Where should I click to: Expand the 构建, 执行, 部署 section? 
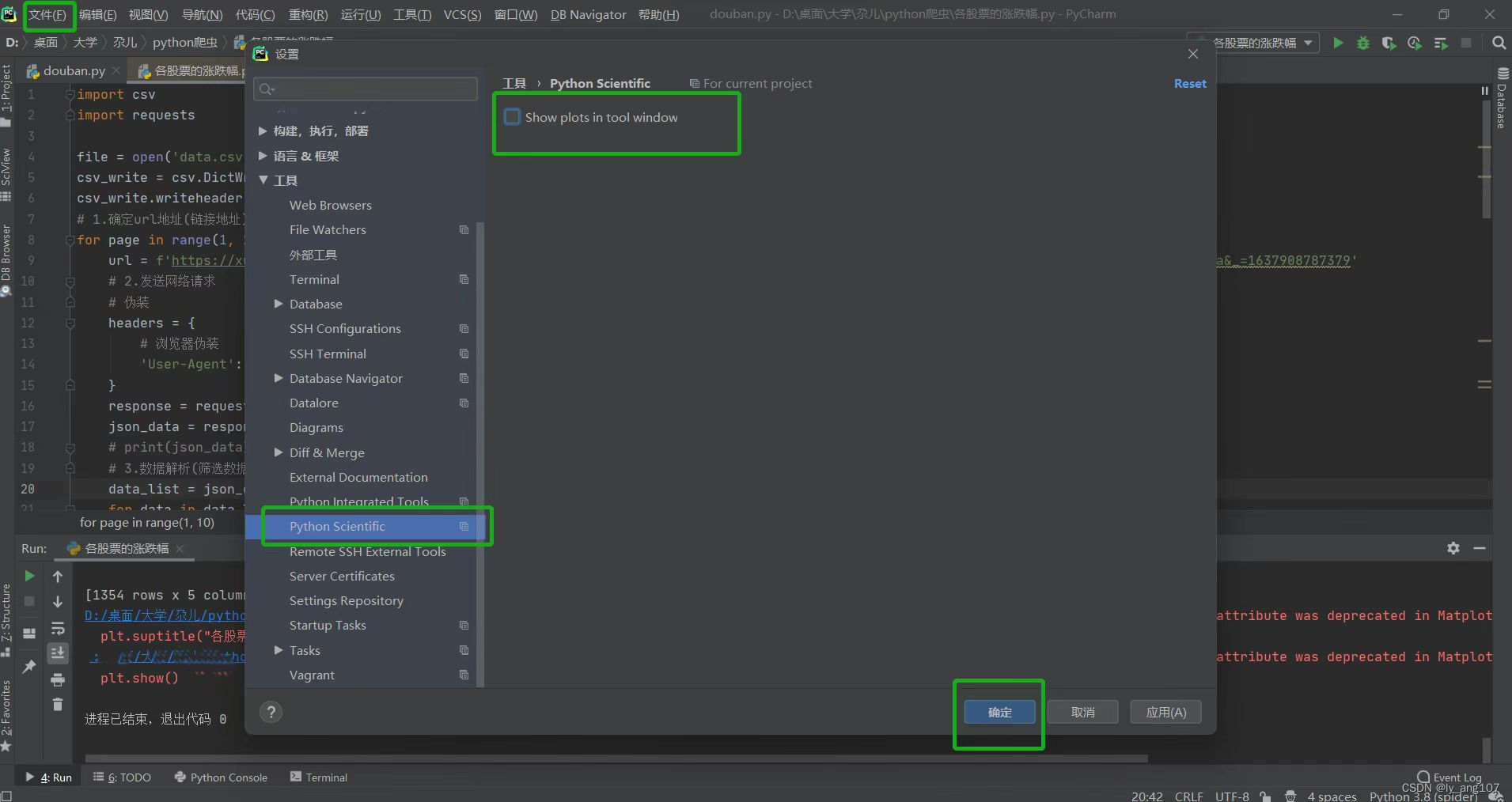click(263, 131)
